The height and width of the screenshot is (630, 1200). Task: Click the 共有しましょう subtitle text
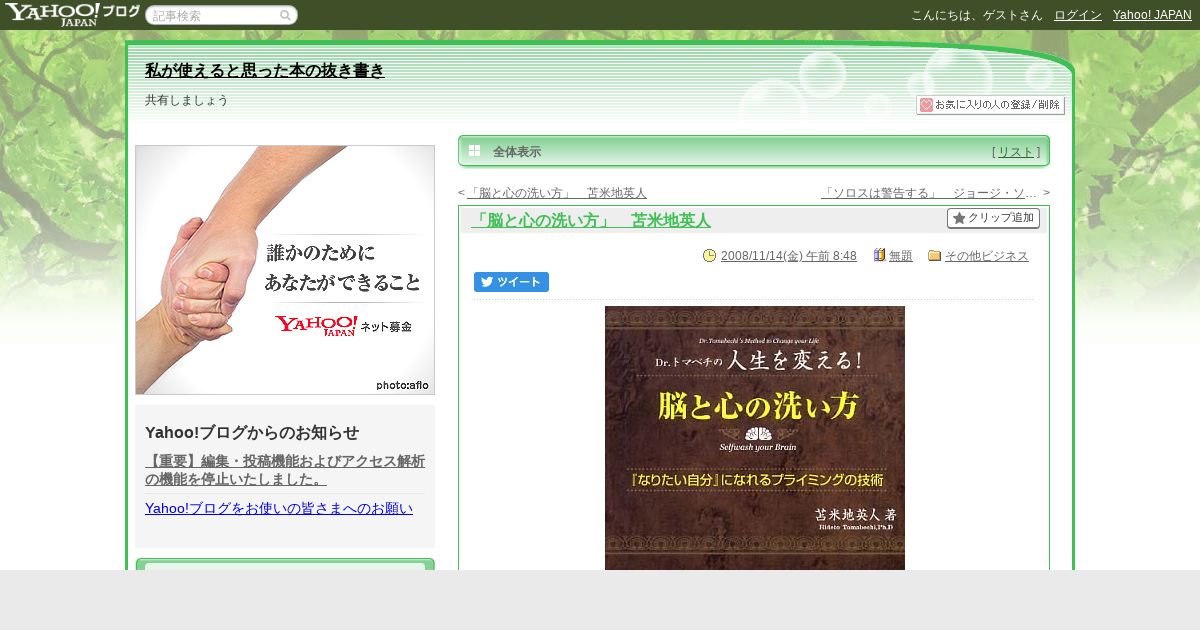pos(187,100)
